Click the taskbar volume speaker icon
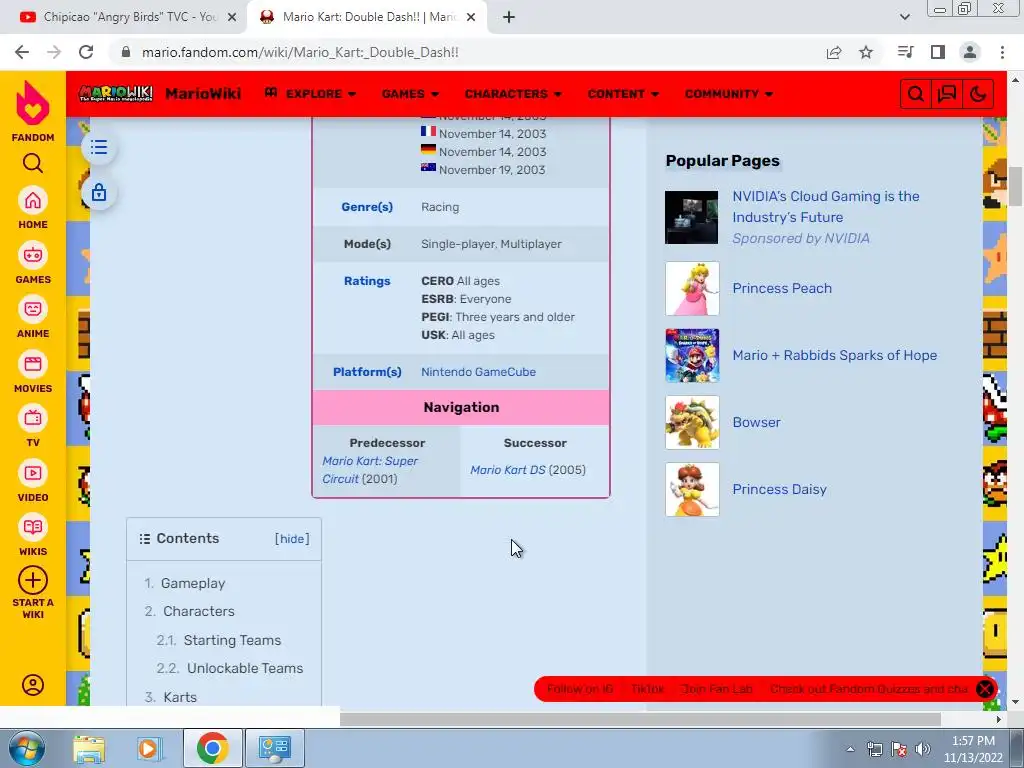This screenshot has width=1024, height=768. click(923, 749)
